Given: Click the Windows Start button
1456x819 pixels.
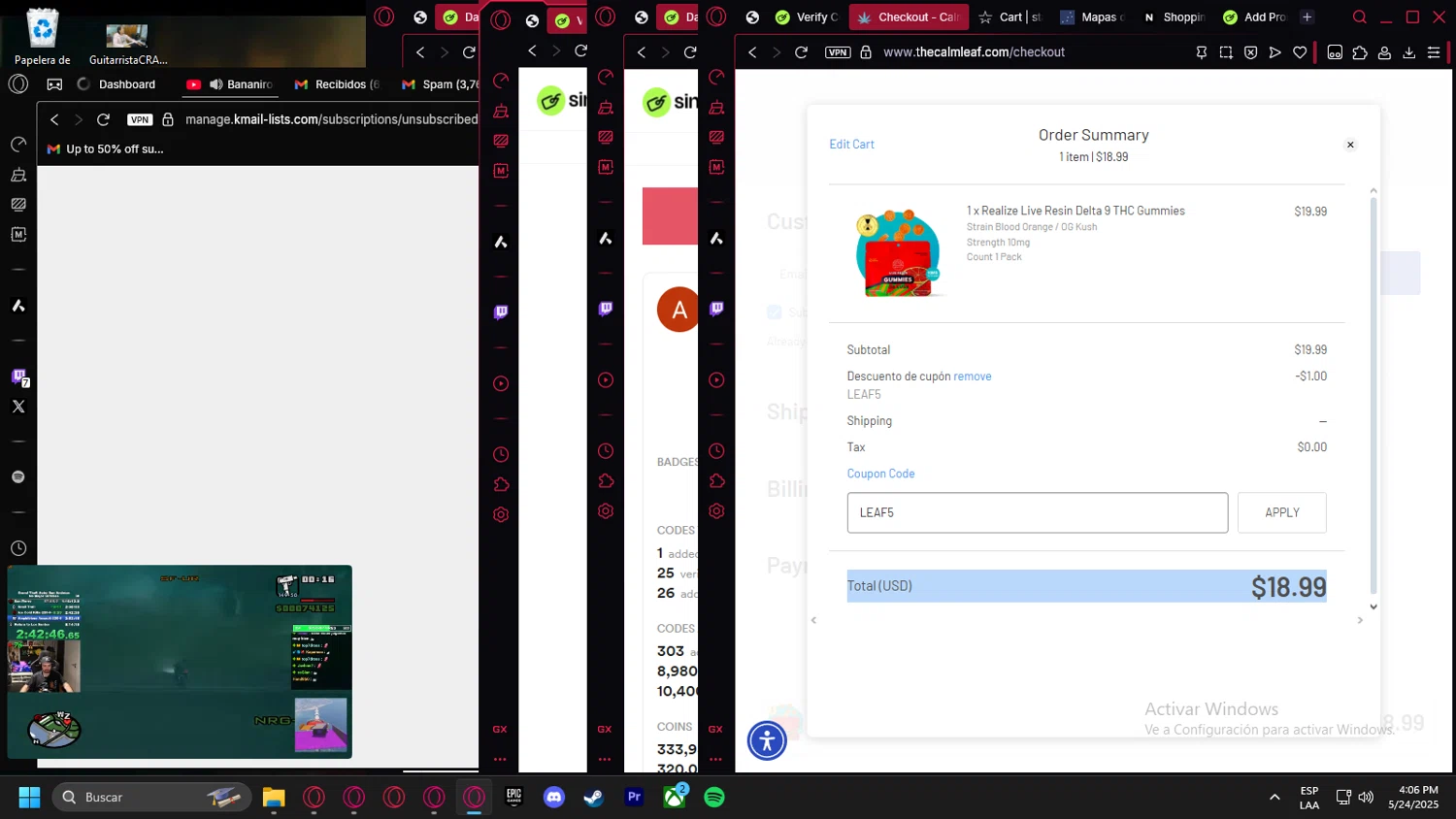Looking at the screenshot, I should click(29, 797).
